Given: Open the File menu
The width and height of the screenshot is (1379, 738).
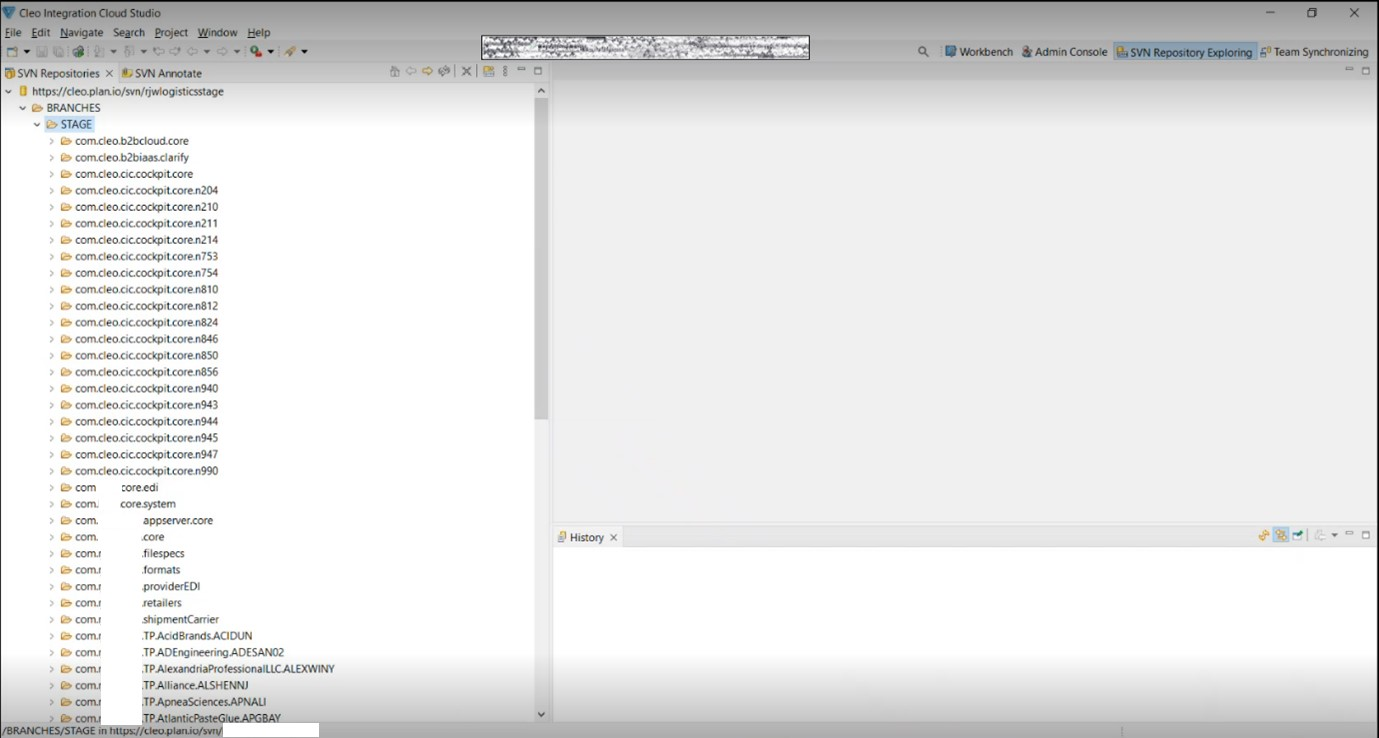Looking at the screenshot, I should 13,32.
